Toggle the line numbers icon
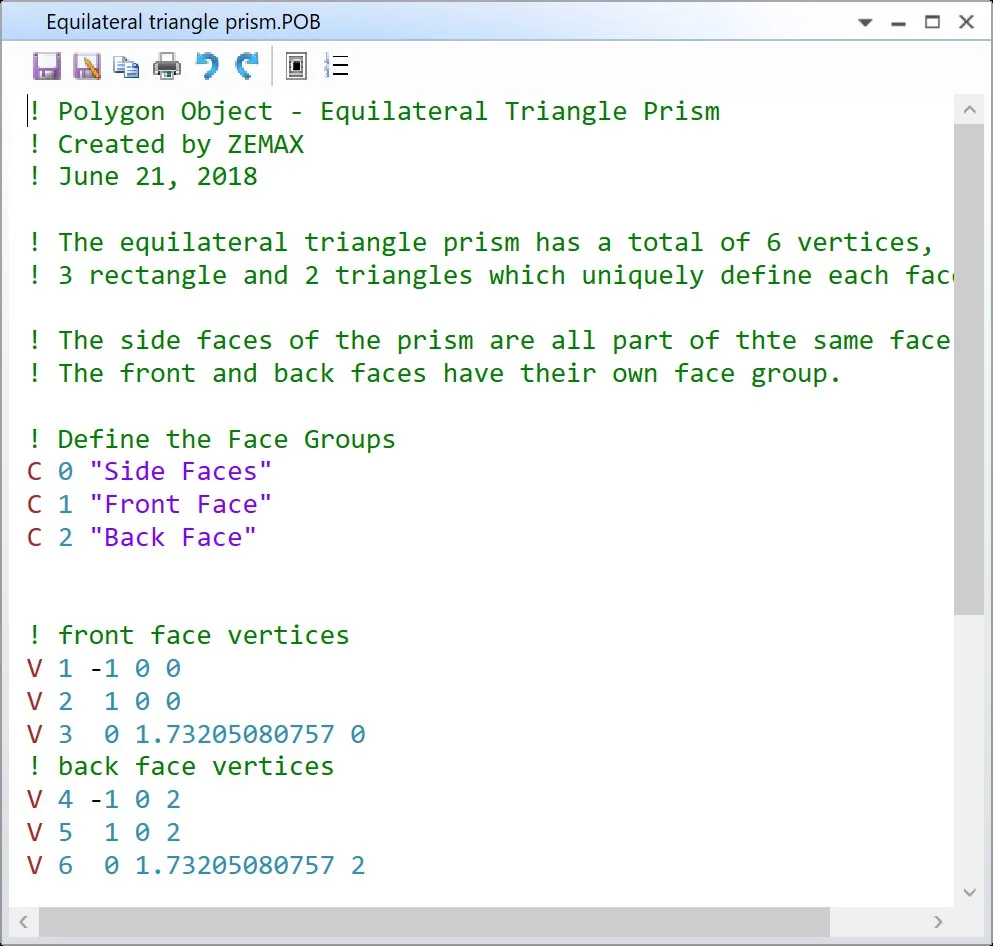 coord(336,67)
